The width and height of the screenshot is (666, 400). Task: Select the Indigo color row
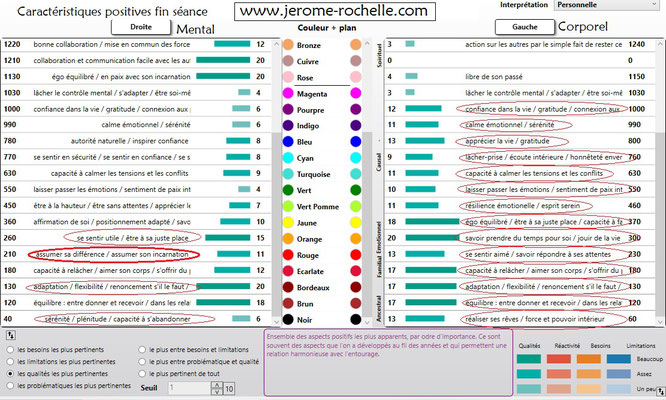[x=322, y=126]
